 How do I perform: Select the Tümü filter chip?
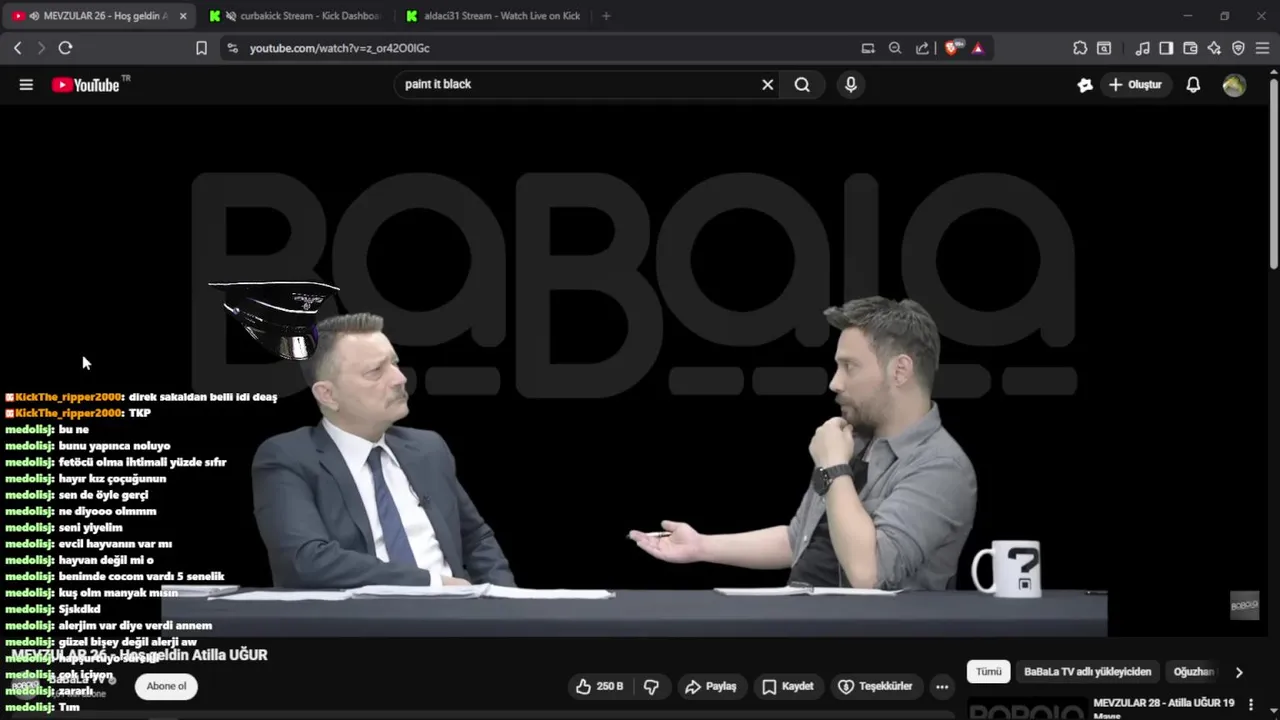[988, 672]
